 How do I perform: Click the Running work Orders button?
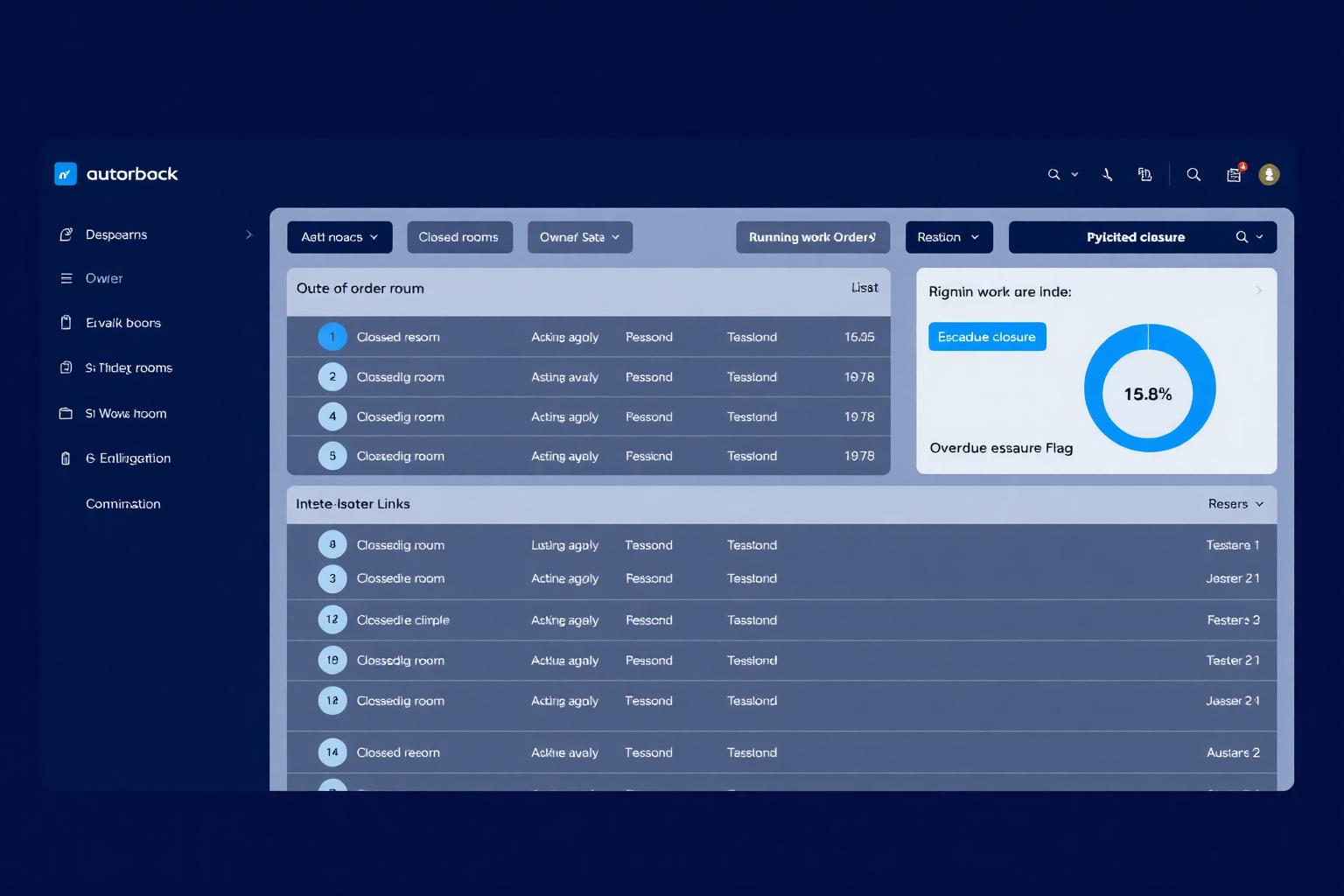[x=813, y=237]
